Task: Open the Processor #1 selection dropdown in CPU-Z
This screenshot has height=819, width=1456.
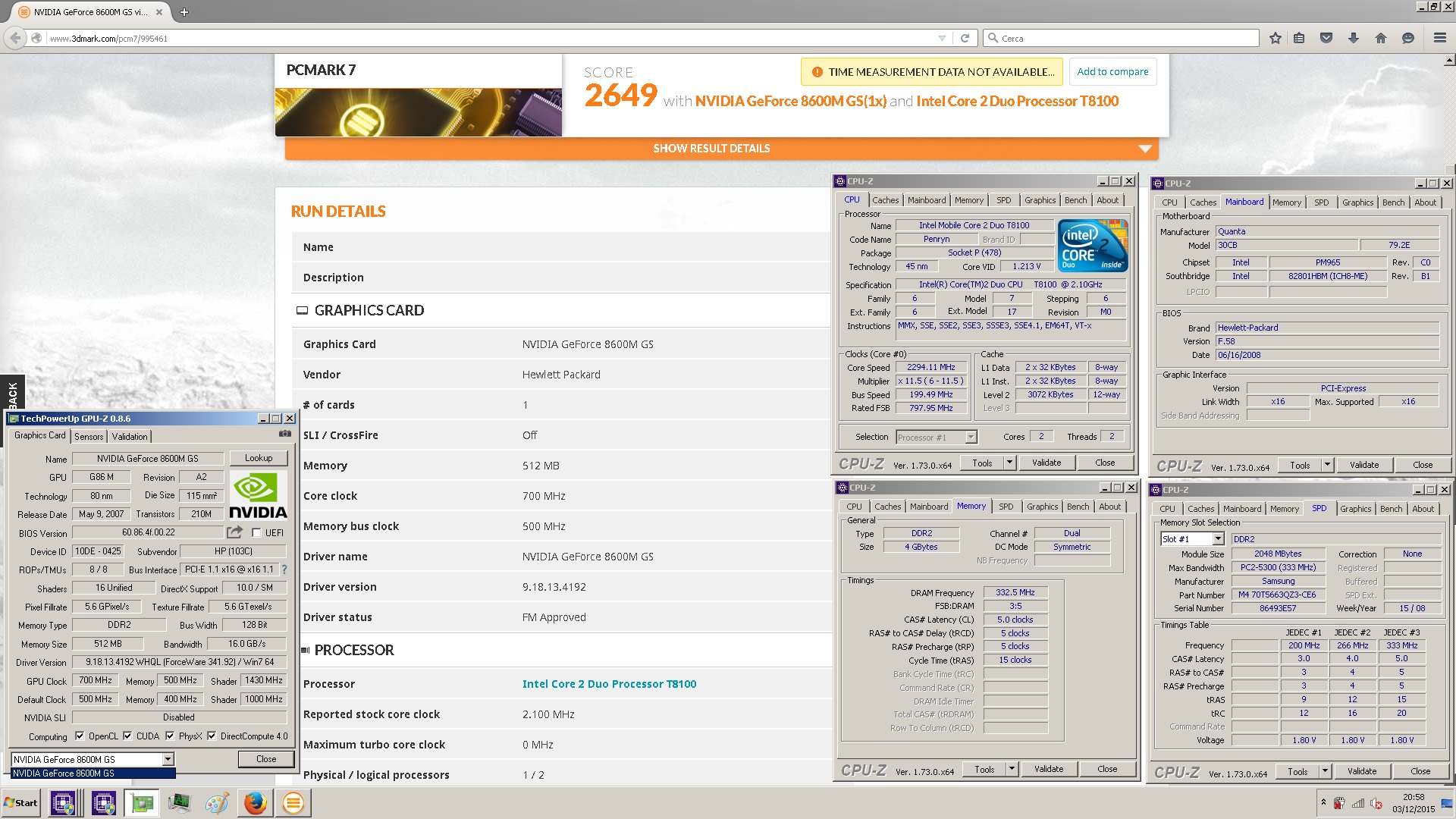Action: 971,438
